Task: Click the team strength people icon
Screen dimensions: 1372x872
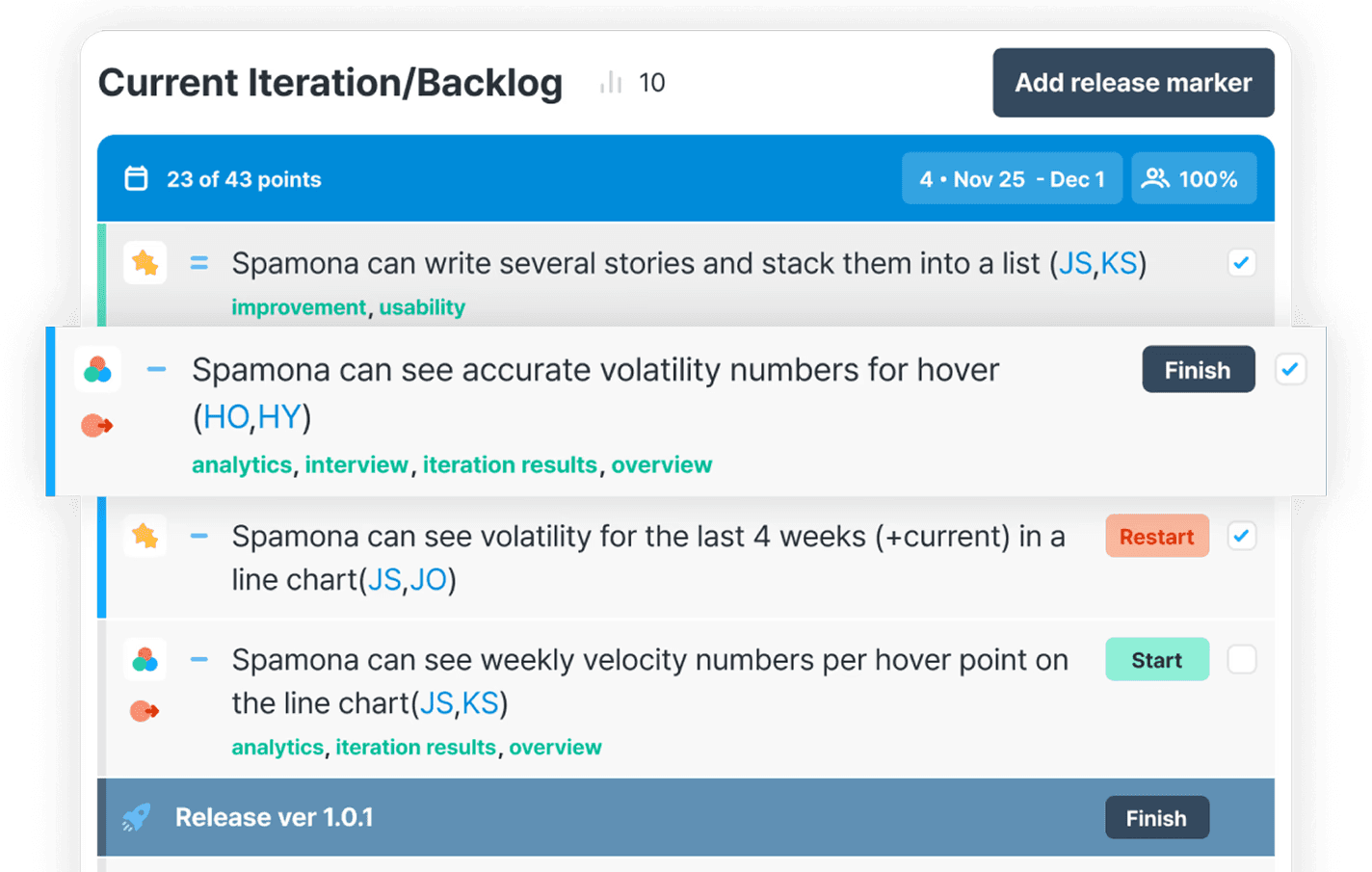Action: [x=1154, y=179]
